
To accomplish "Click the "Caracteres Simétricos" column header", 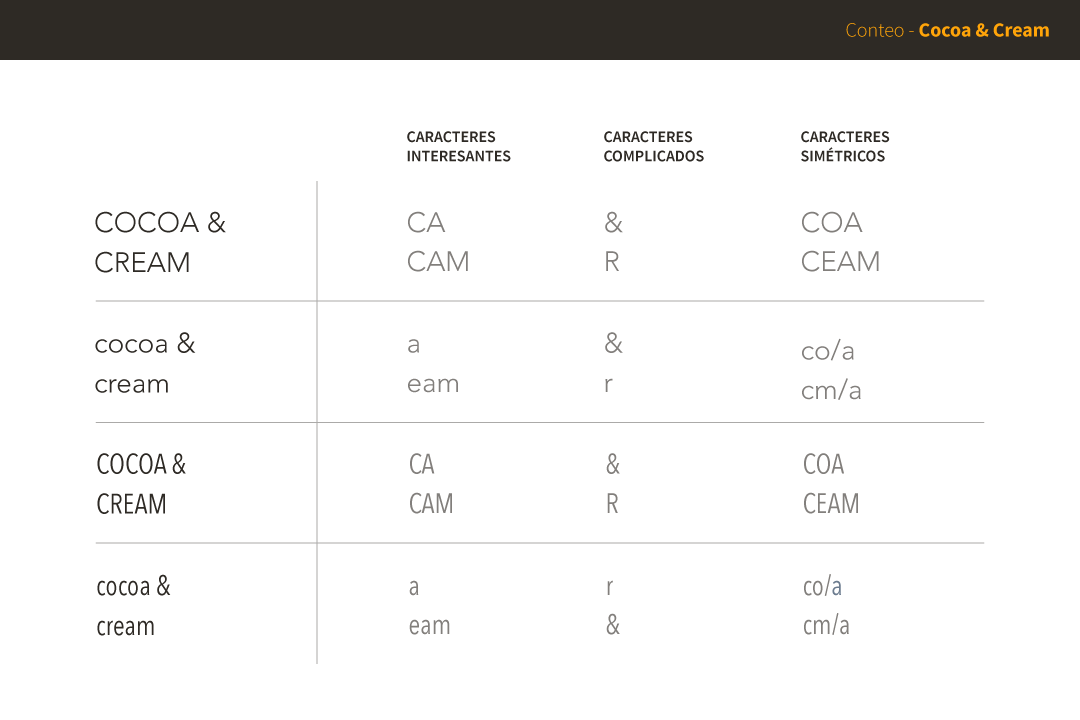I will 844,146.
